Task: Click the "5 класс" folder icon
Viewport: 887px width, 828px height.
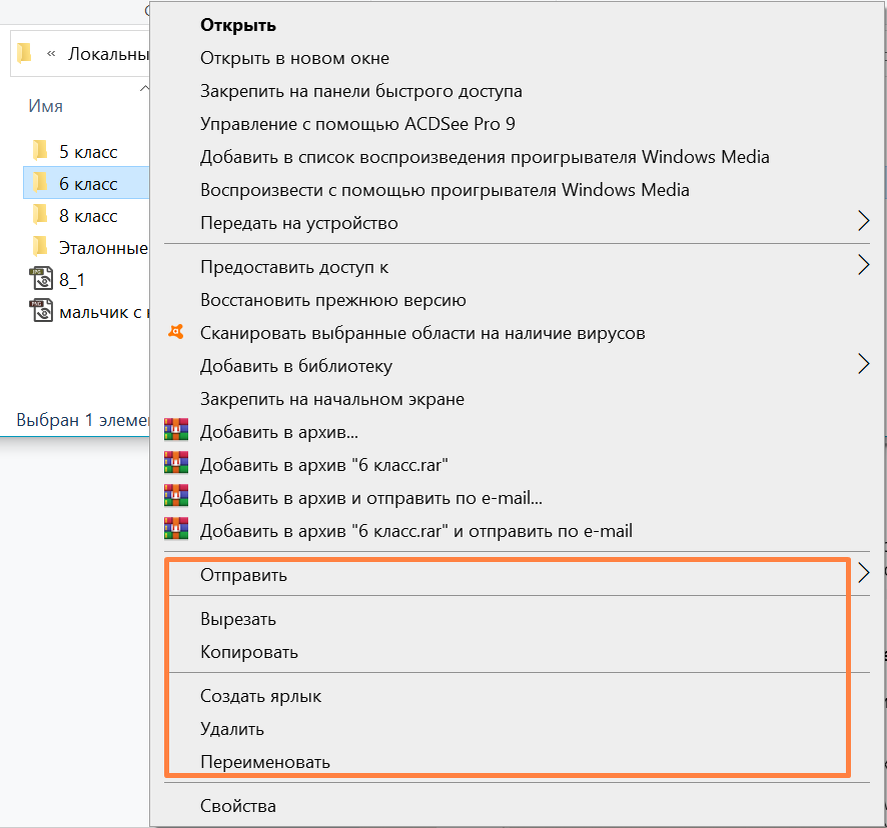Action: pyautogui.click(x=41, y=151)
